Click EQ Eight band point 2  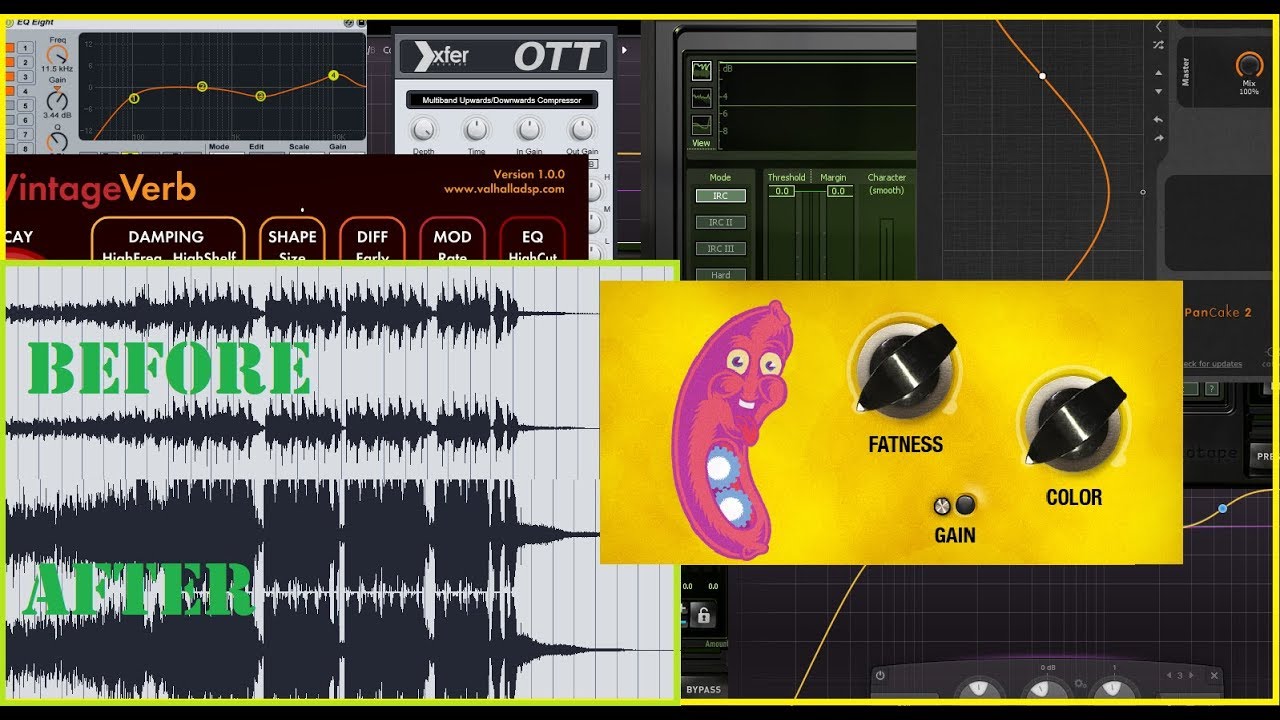(201, 87)
